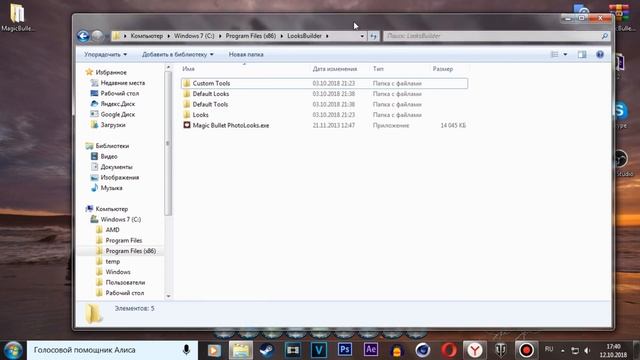Launch Photoshop from taskbar
The width and height of the screenshot is (640, 360).
pos(344,350)
